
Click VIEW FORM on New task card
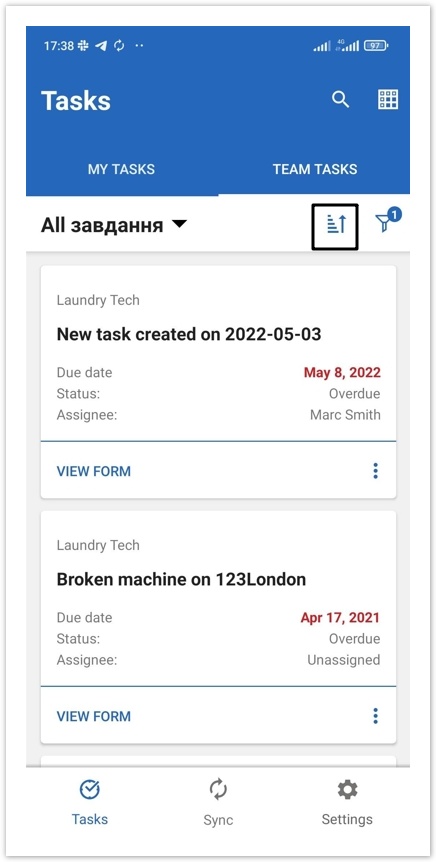tap(93, 471)
